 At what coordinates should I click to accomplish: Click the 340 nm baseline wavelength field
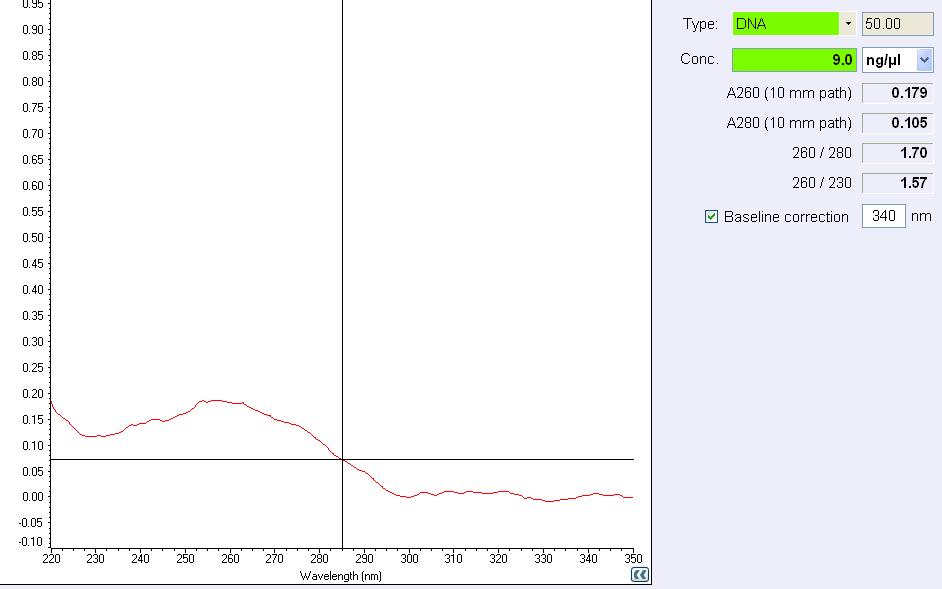[x=883, y=216]
